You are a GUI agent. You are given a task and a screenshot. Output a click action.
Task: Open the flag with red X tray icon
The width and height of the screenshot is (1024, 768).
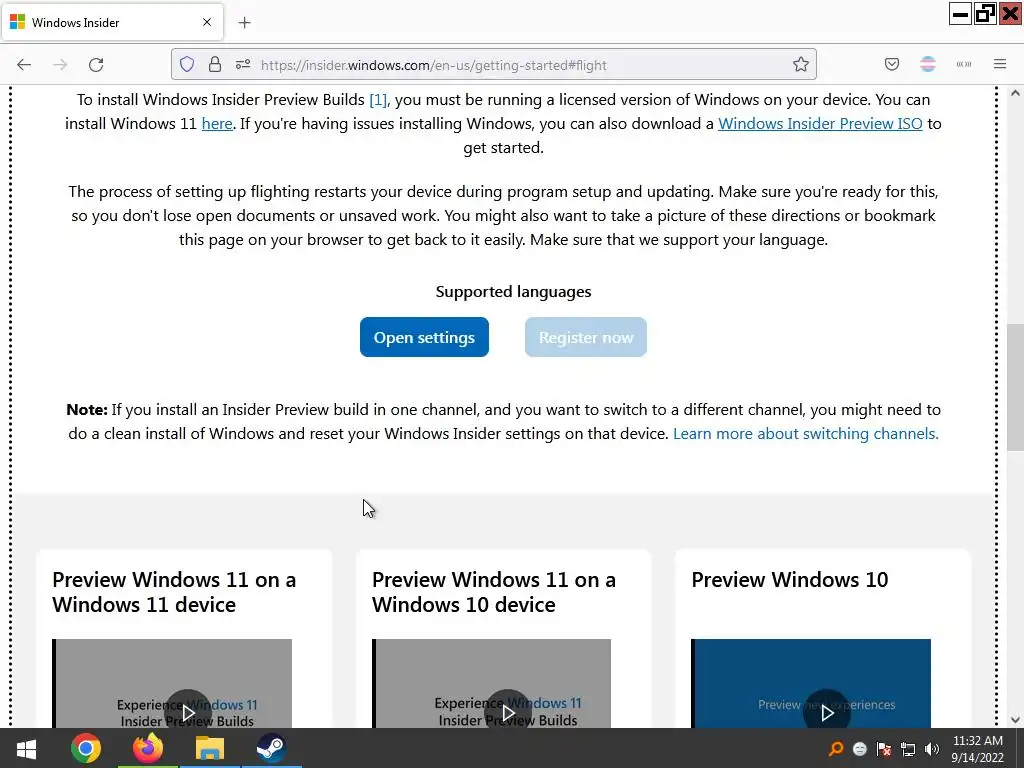[x=884, y=749]
